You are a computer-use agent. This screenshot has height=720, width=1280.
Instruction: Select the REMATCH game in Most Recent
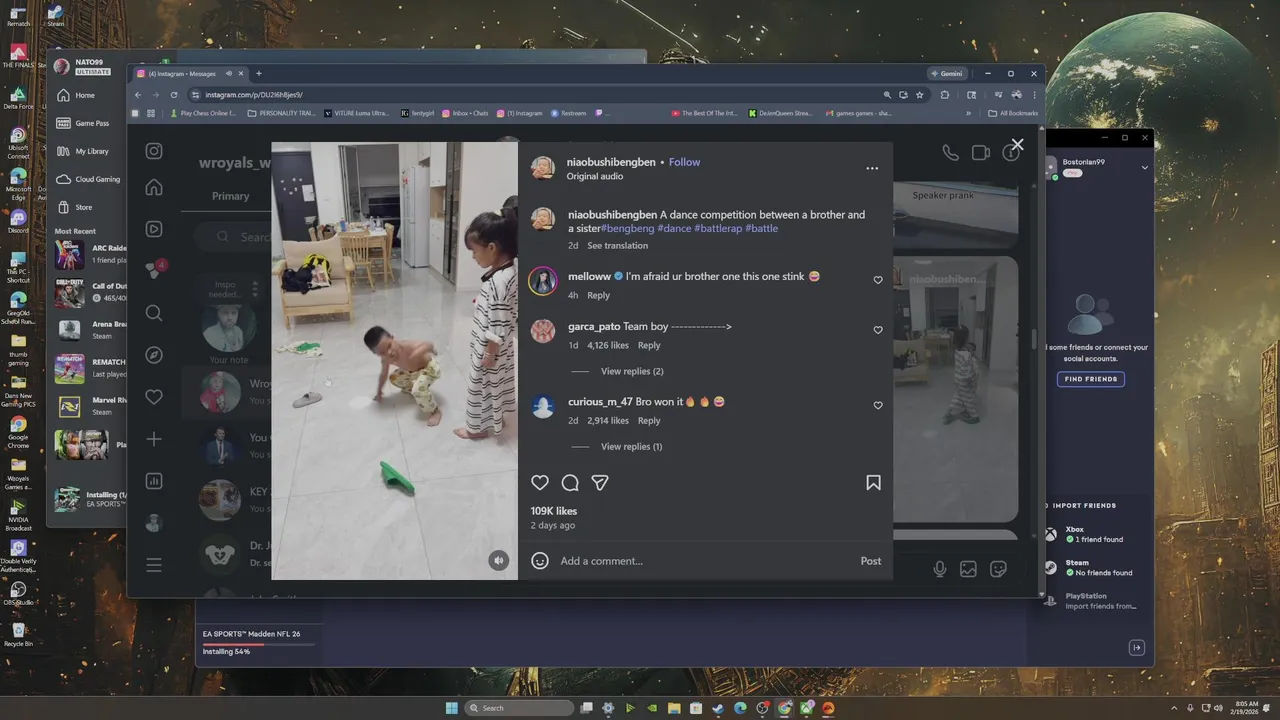click(90, 367)
